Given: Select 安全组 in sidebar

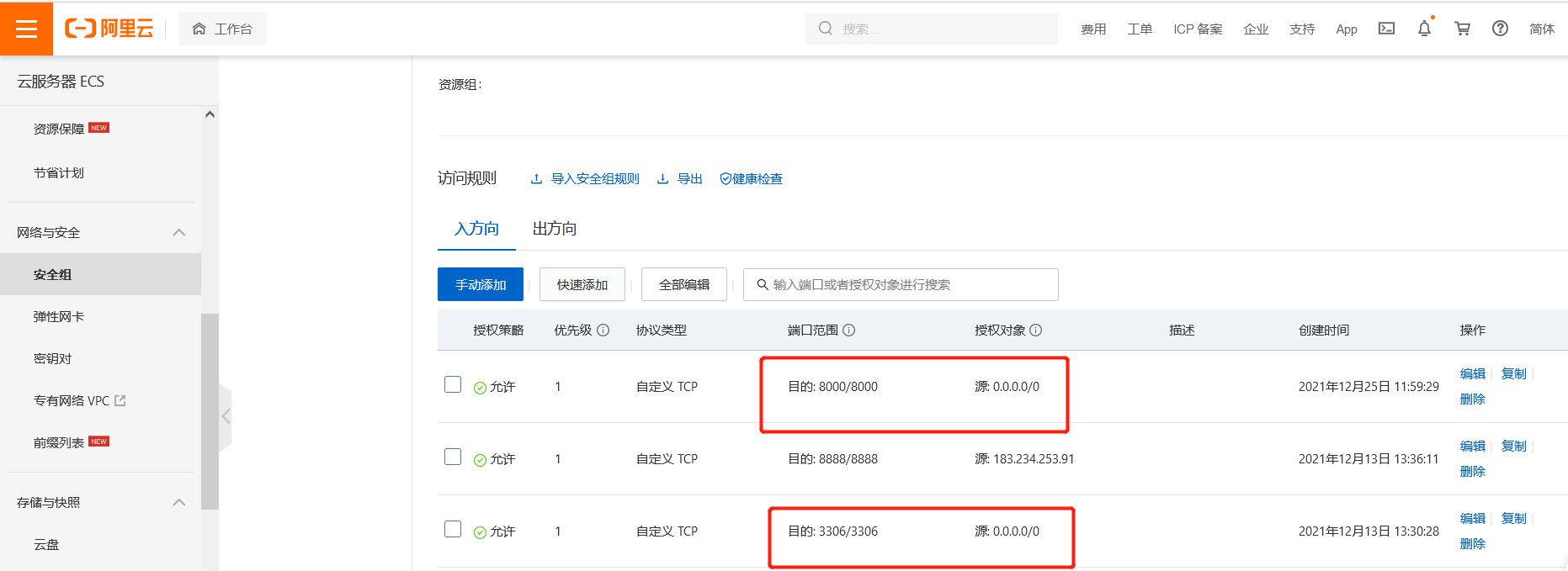Looking at the screenshot, I should (x=100, y=274).
